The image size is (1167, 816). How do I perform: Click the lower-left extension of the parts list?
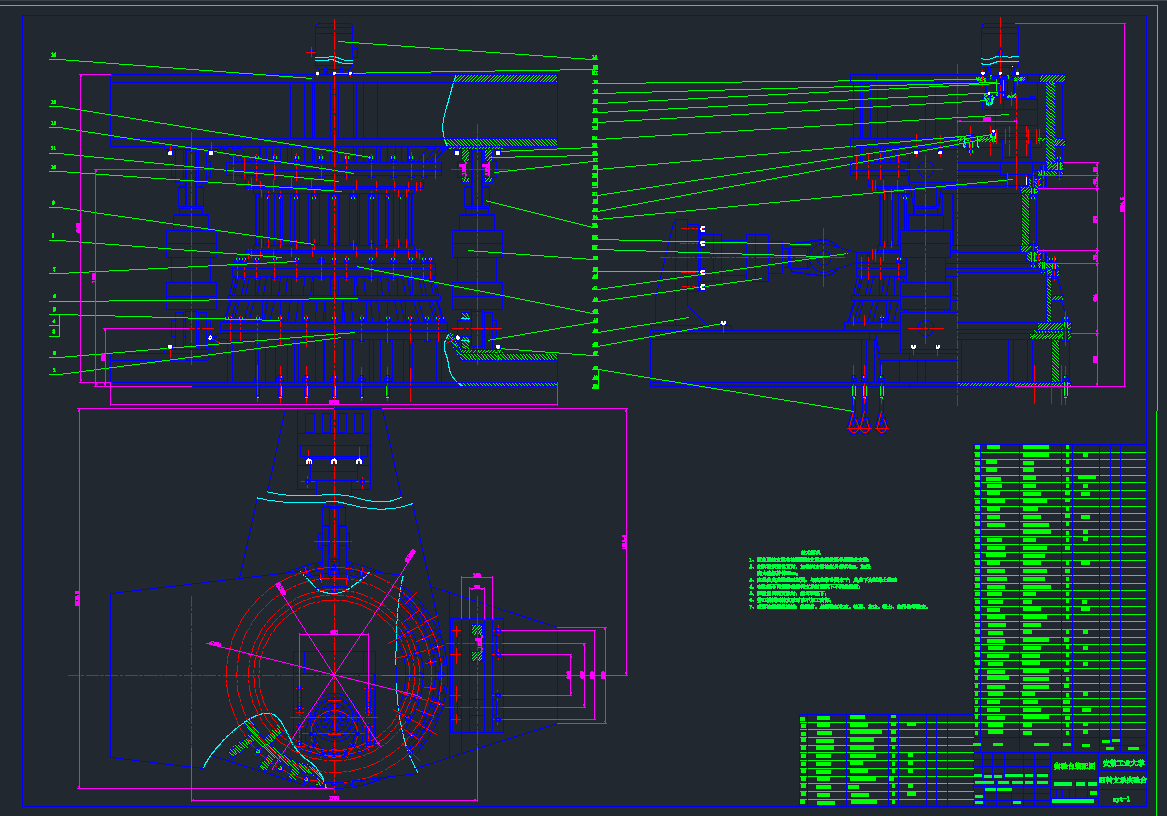coord(887,759)
